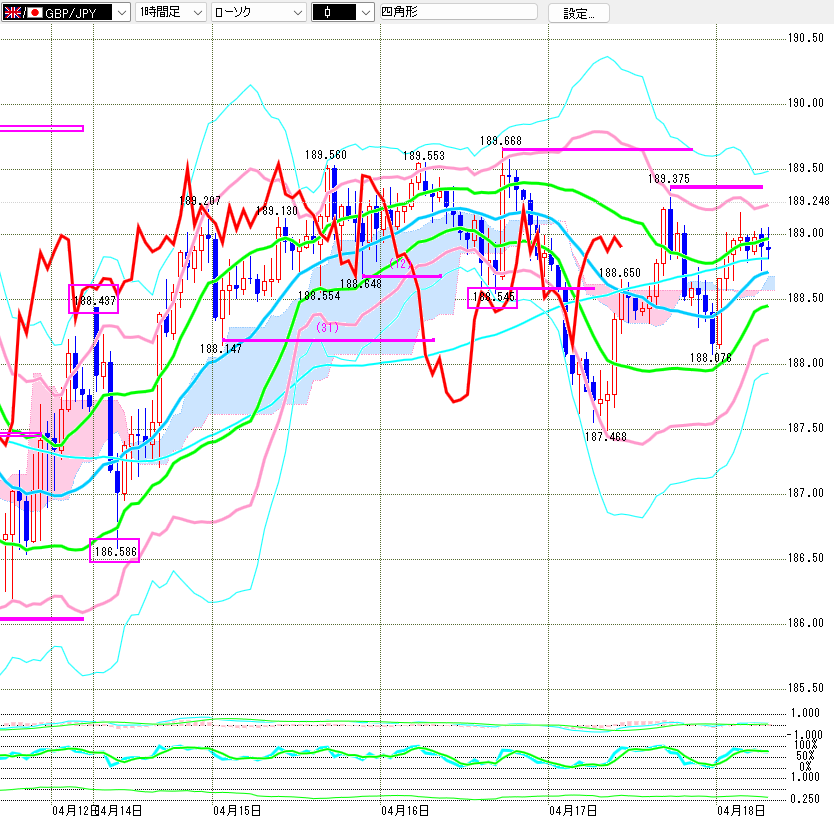This screenshot has height=819, width=834.
Task: Select the boxed 188.497 price label
Action: tap(93, 300)
